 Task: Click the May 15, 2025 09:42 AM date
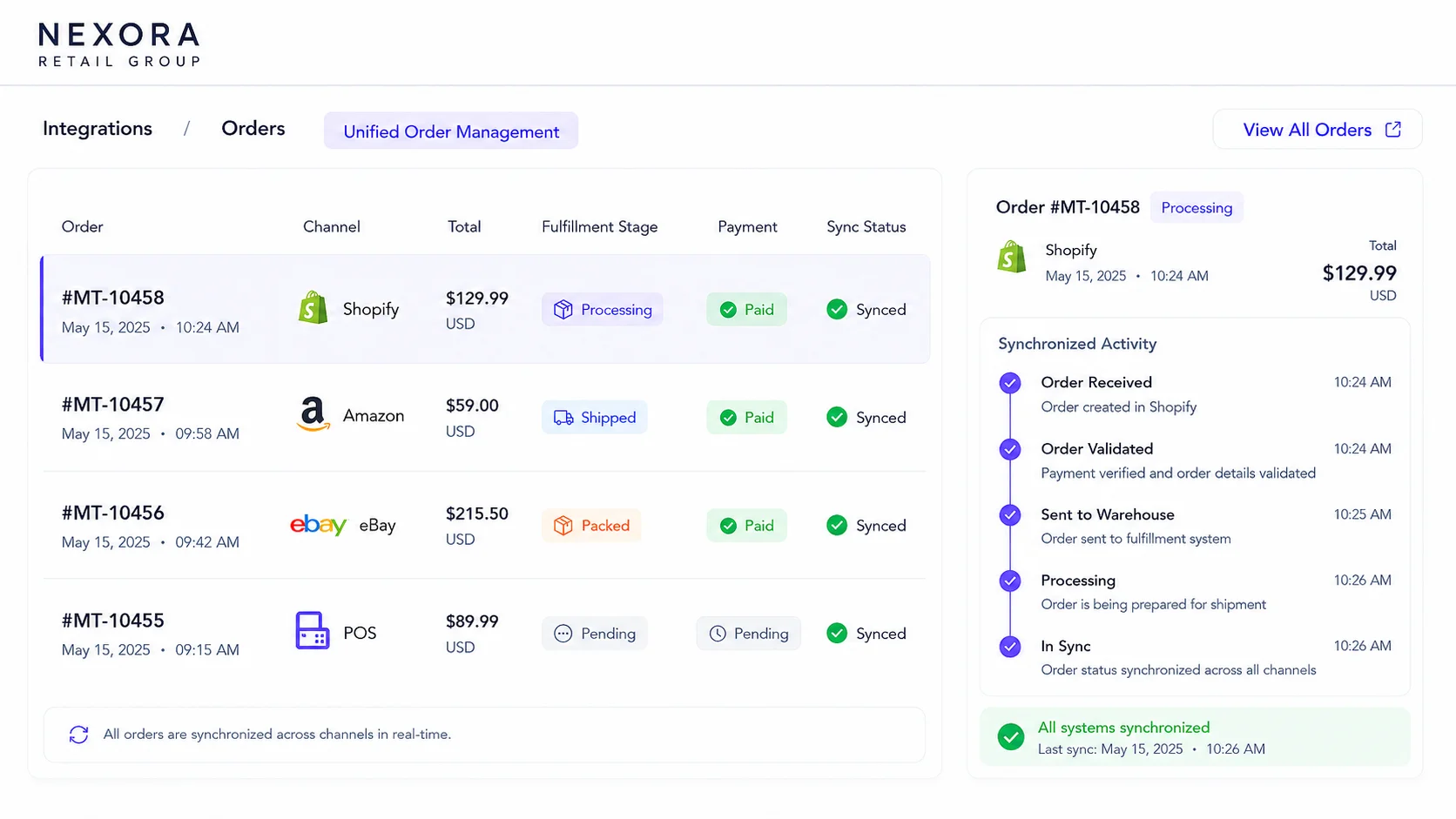click(x=150, y=542)
